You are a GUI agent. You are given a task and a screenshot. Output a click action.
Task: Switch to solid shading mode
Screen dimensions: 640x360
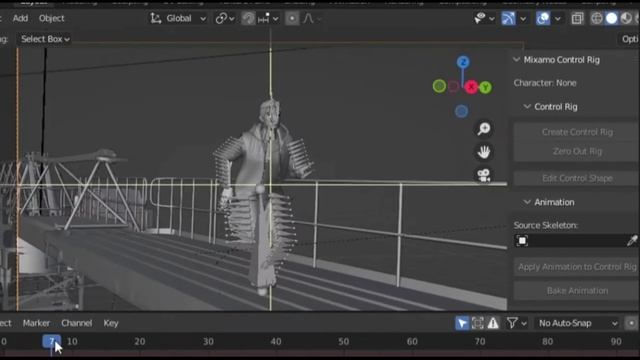pyautogui.click(x=611, y=18)
